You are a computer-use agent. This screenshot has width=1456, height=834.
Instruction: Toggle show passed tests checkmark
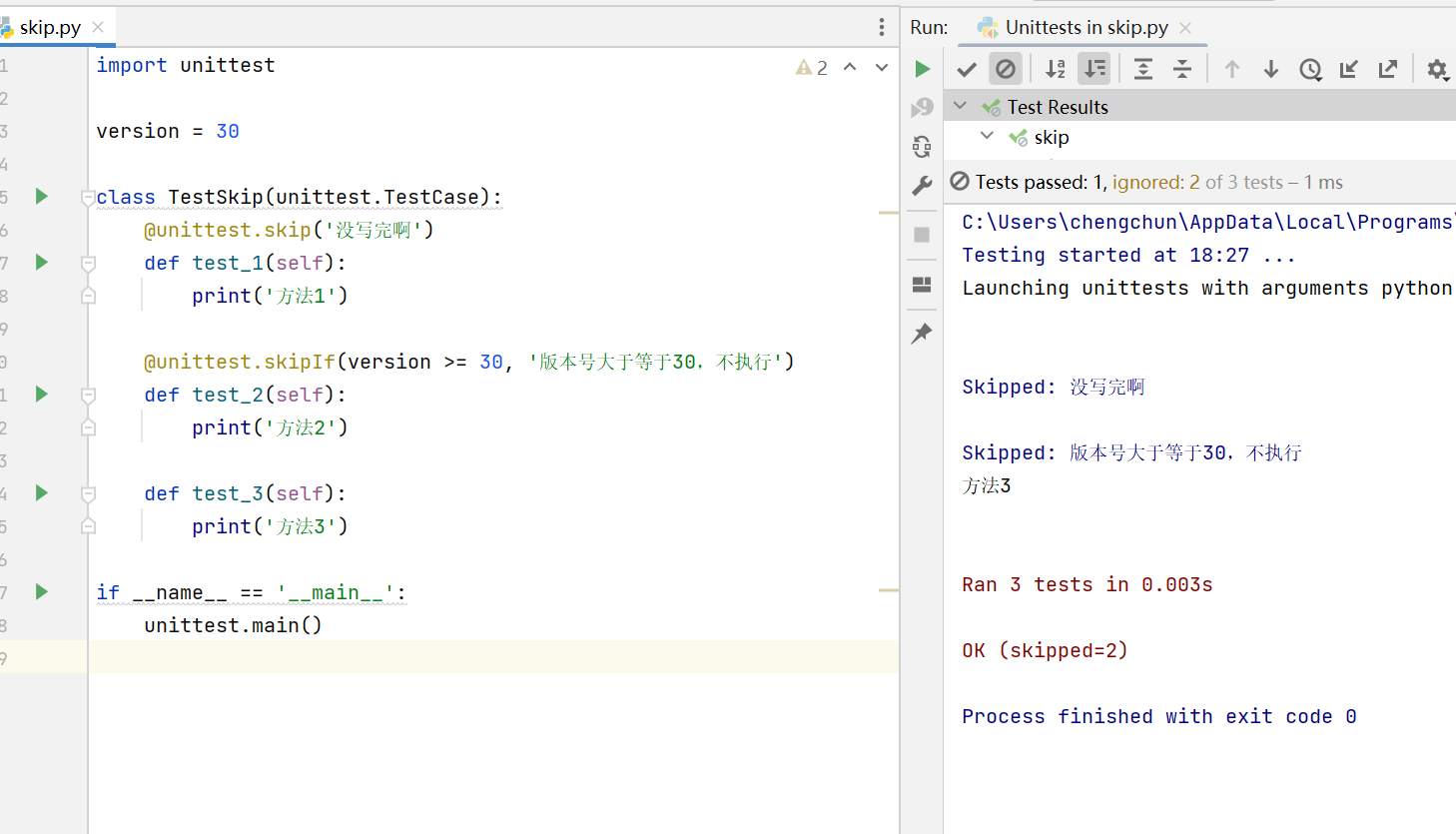click(x=967, y=69)
